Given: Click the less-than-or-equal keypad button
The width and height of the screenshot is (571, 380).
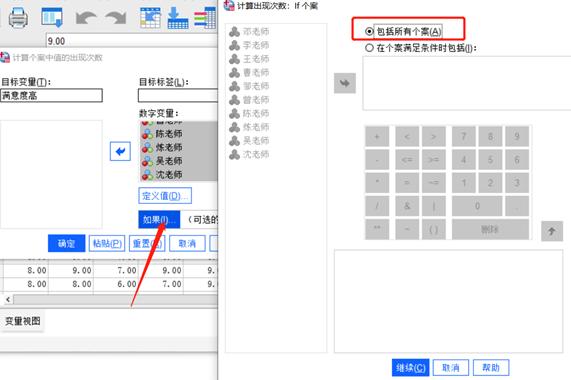Looking at the screenshot, I should tap(407, 160).
